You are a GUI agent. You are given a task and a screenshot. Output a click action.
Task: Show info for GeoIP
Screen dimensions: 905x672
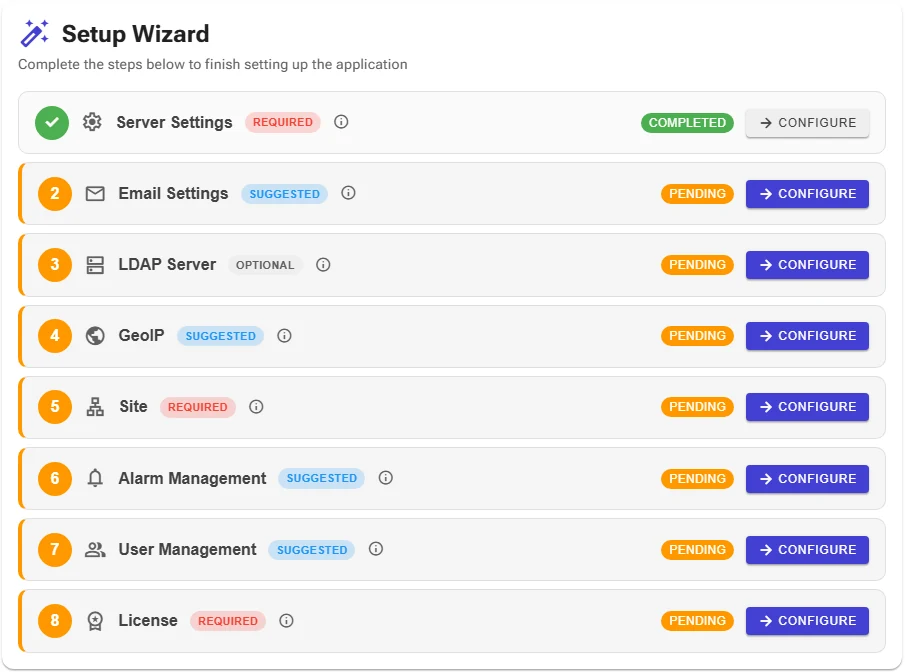click(284, 335)
